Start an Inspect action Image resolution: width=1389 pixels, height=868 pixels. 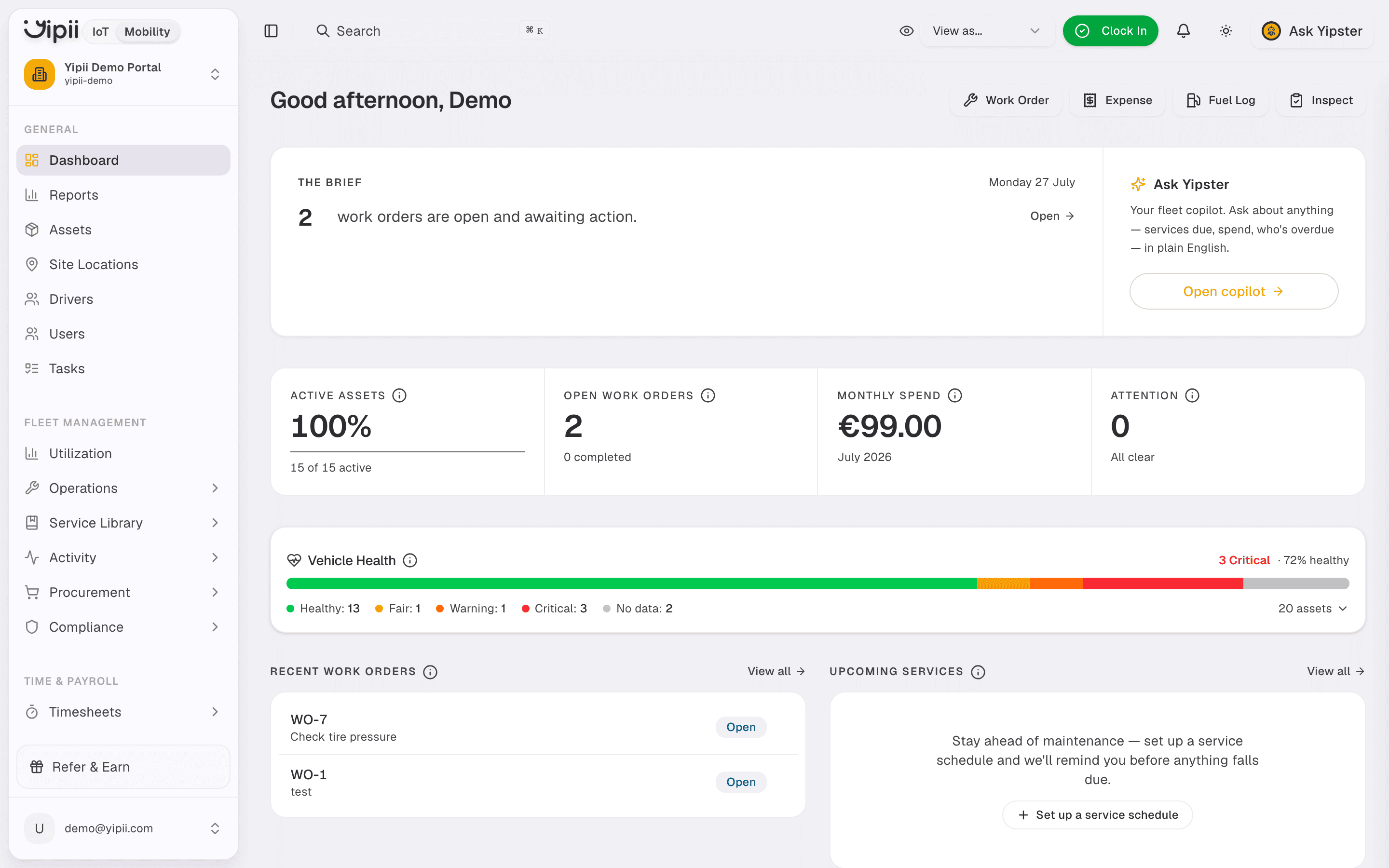[1321, 100]
